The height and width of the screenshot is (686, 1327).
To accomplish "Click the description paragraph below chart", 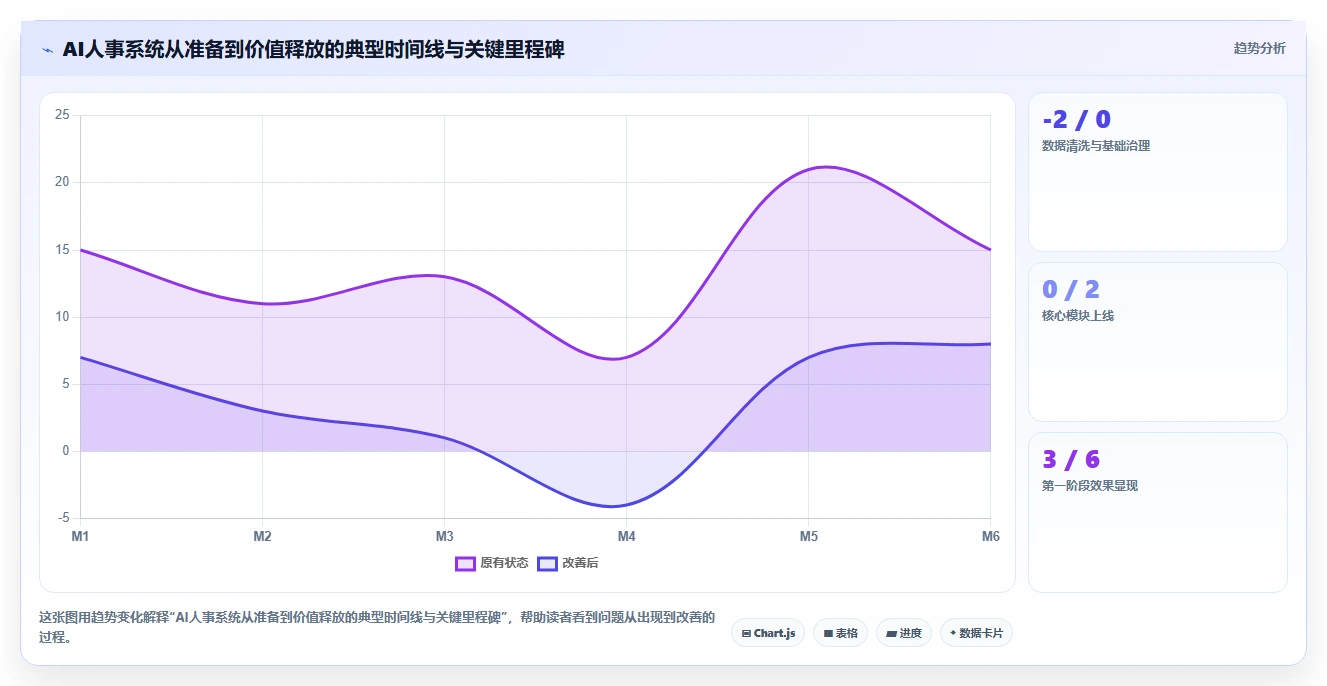I will click(376, 627).
